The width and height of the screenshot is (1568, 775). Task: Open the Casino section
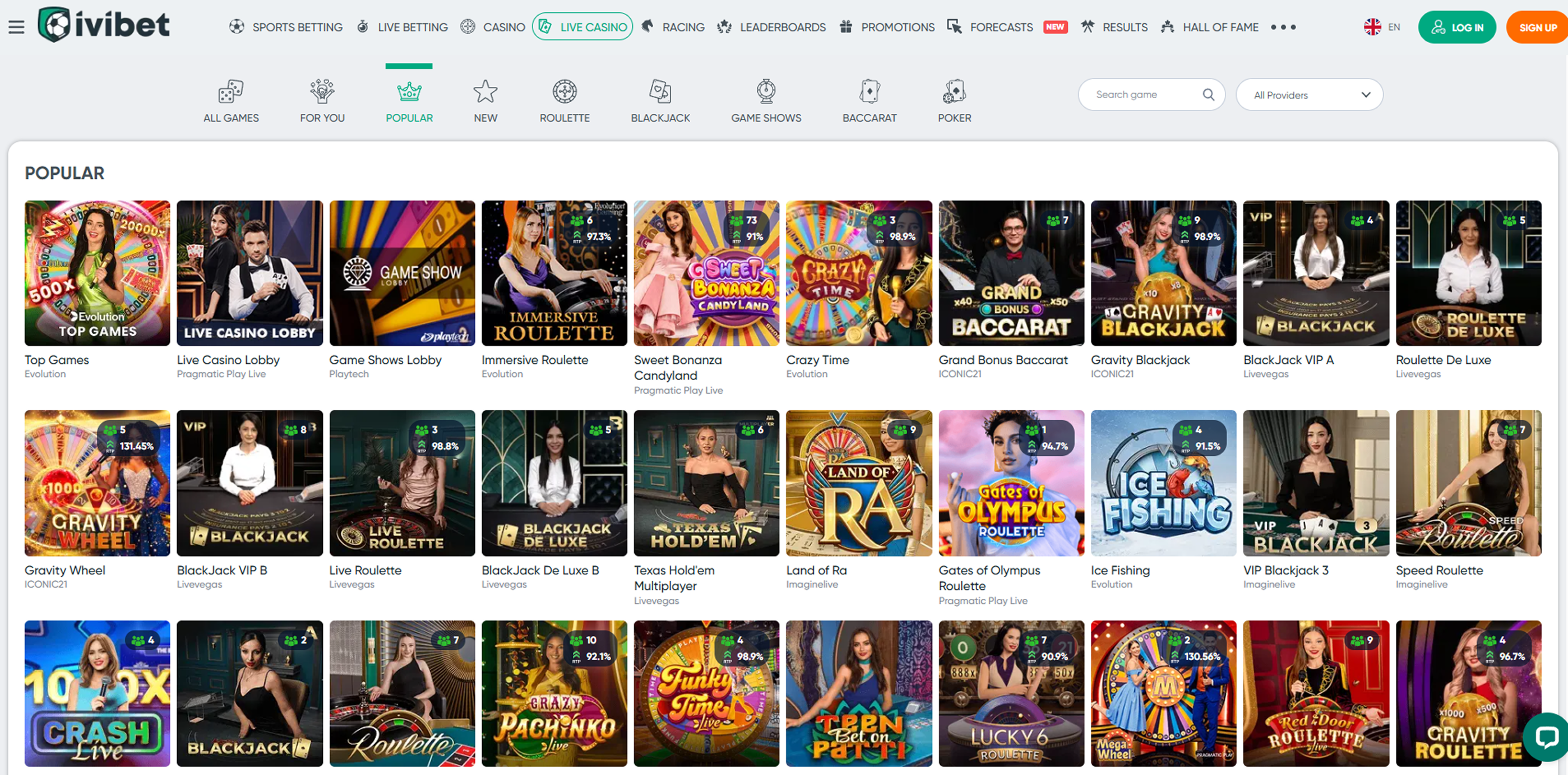coord(493,27)
